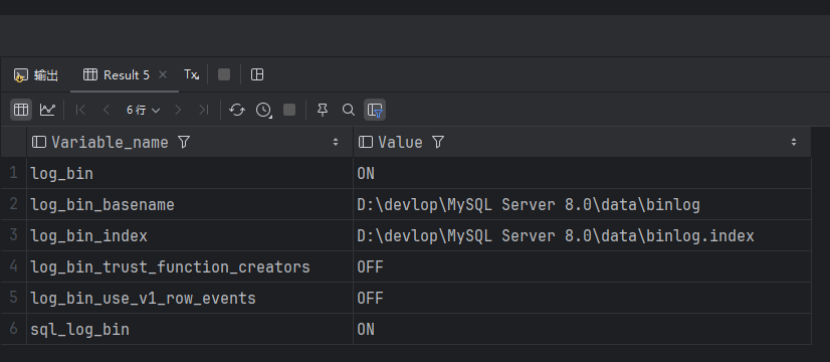Toggle the layout split icon in tab bar
The width and height of the screenshot is (830, 362).
tap(257, 75)
